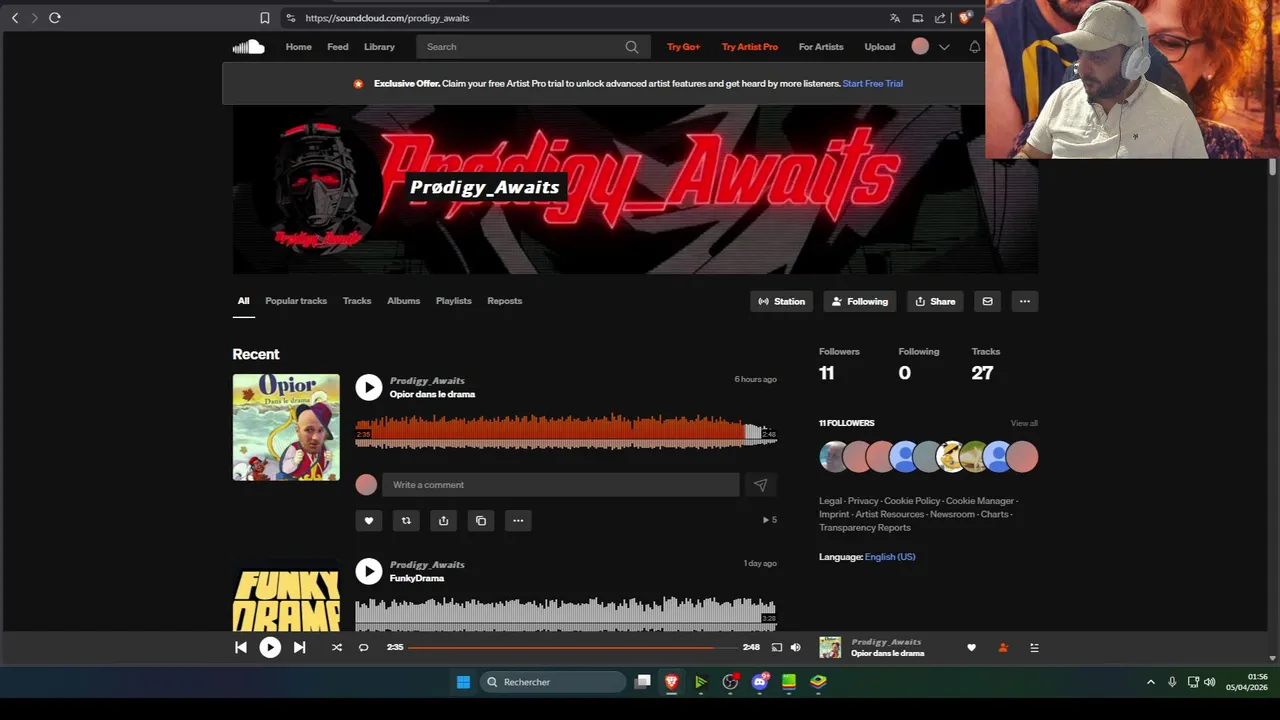Screen dimensions: 1280x720
Task: Go back with the browser back arrow
Action: coord(14,18)
